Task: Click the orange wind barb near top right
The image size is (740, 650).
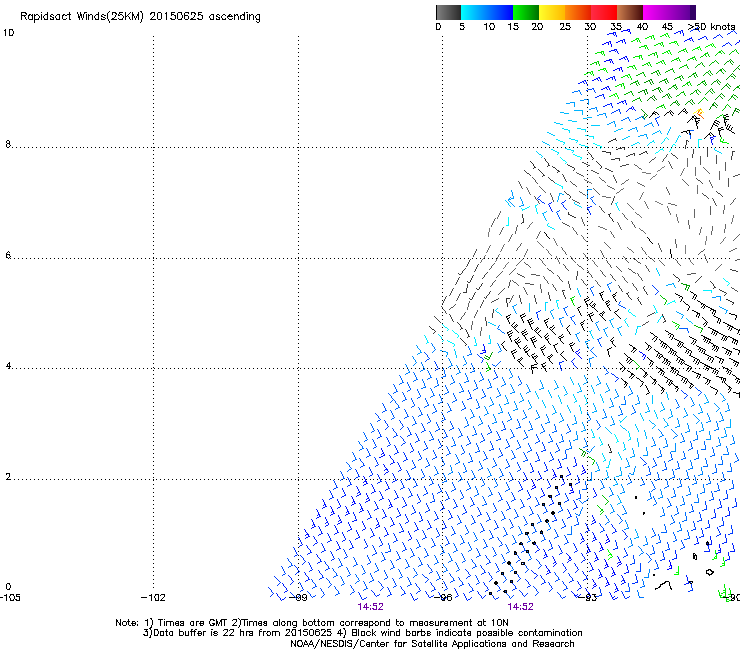Action: [699, 113]
